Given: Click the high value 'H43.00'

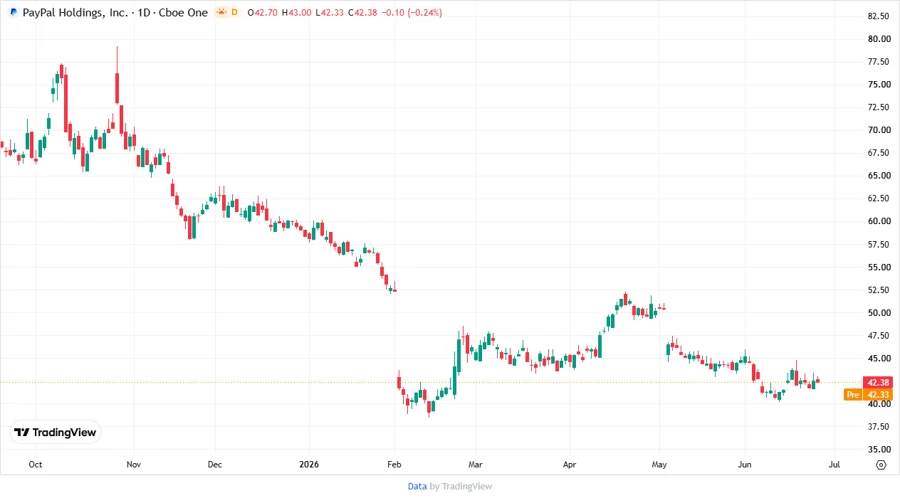Looking at the screenshot, I should pos(296,13).
